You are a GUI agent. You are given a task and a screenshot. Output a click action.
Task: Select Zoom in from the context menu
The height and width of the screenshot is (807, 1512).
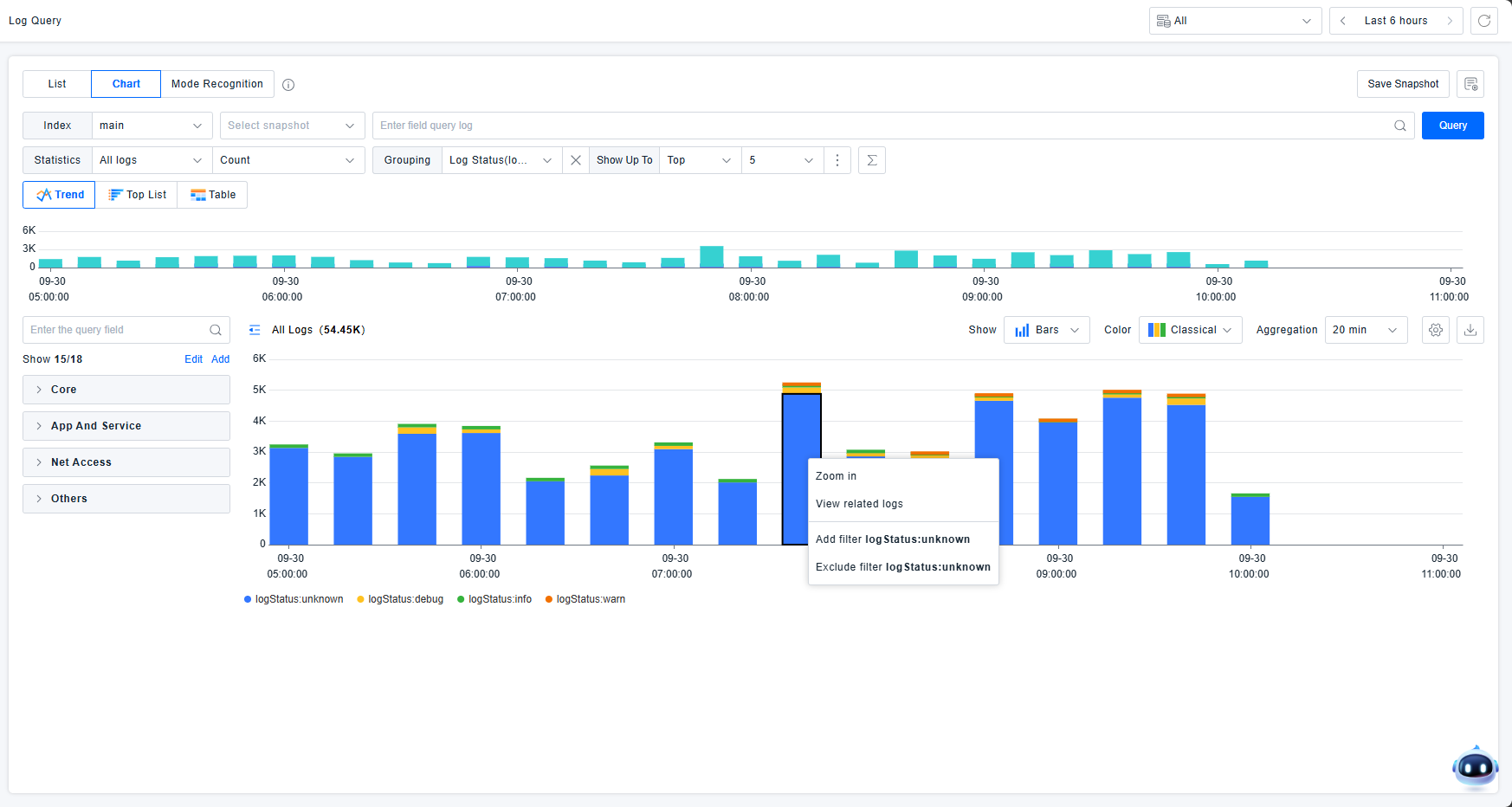[x=836, y=476]
